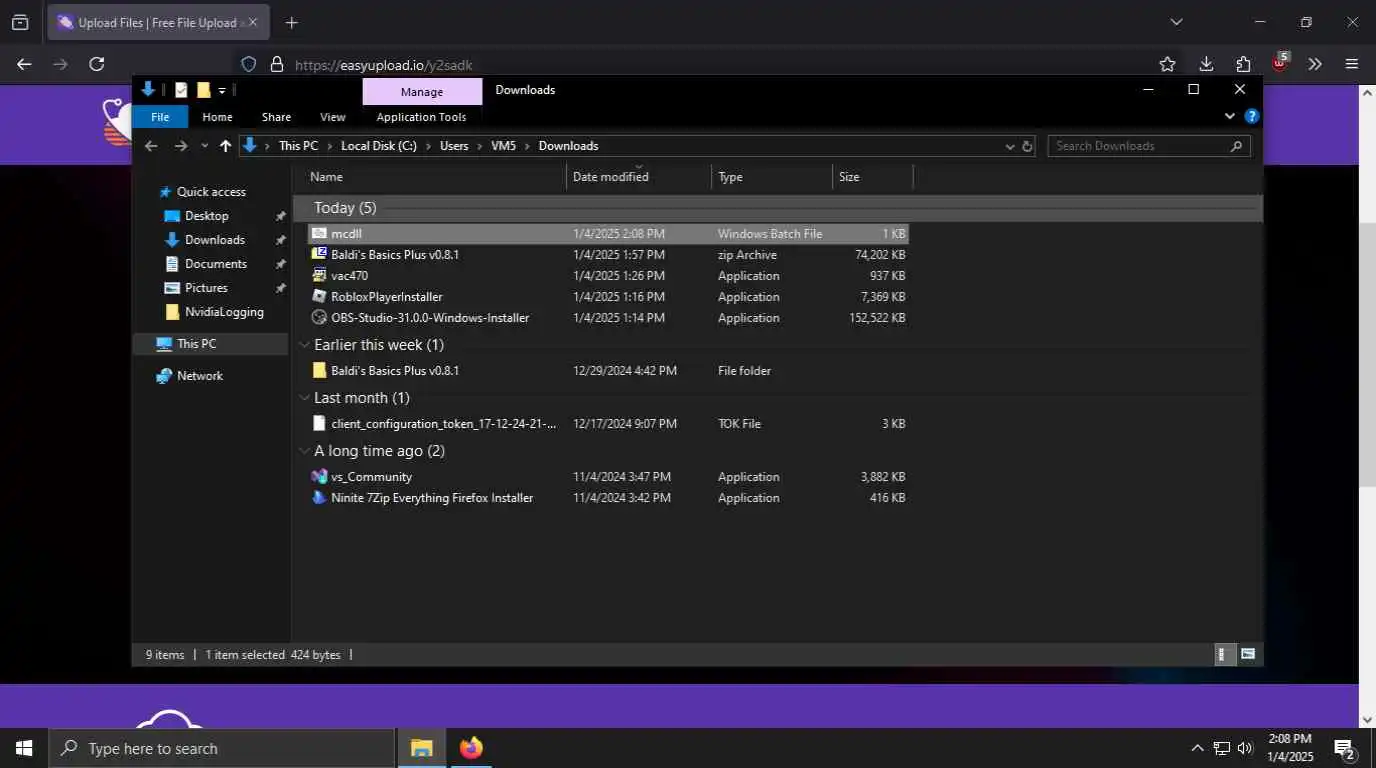Reload the Firefox page
1376x768 pixels.
pos(97,64)
